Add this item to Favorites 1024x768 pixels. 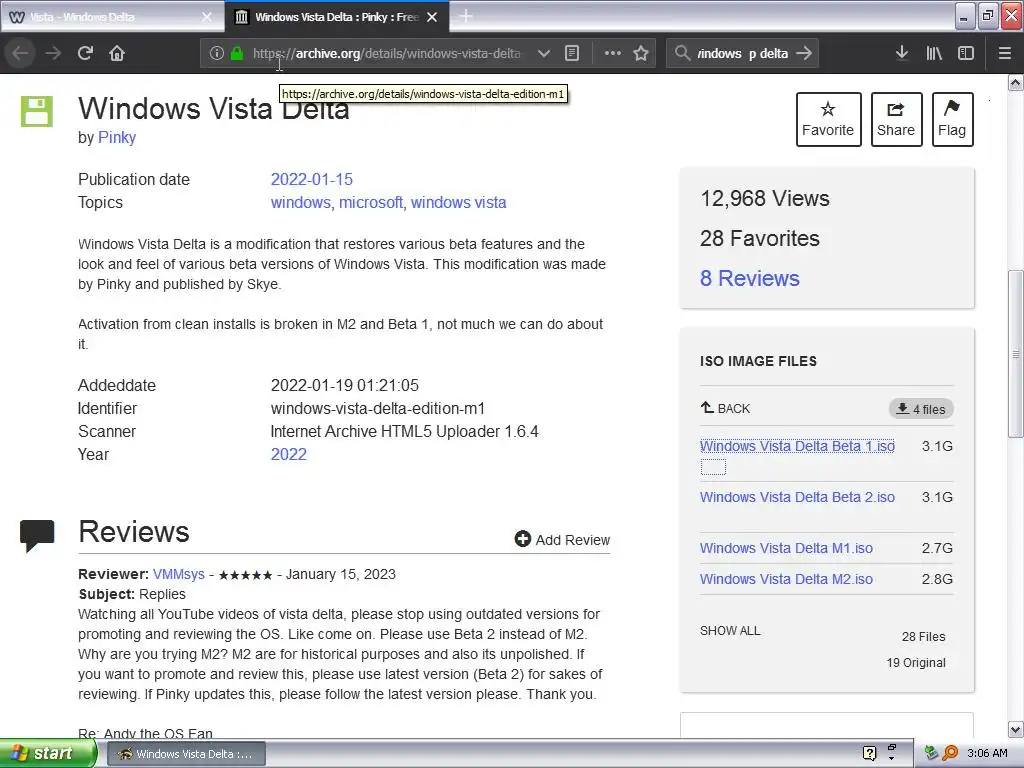point(828,119)
